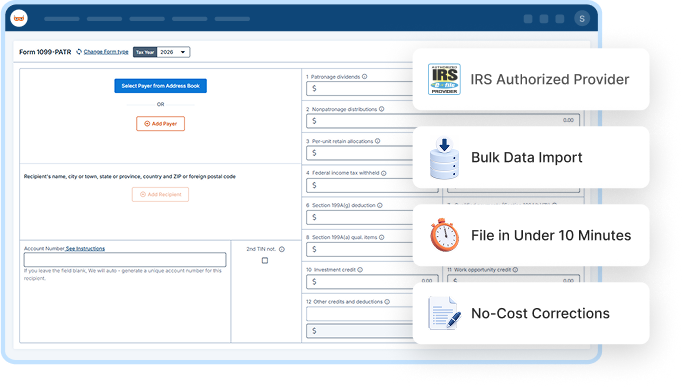Click the Section 199A(g) deduction amount field

359,217
